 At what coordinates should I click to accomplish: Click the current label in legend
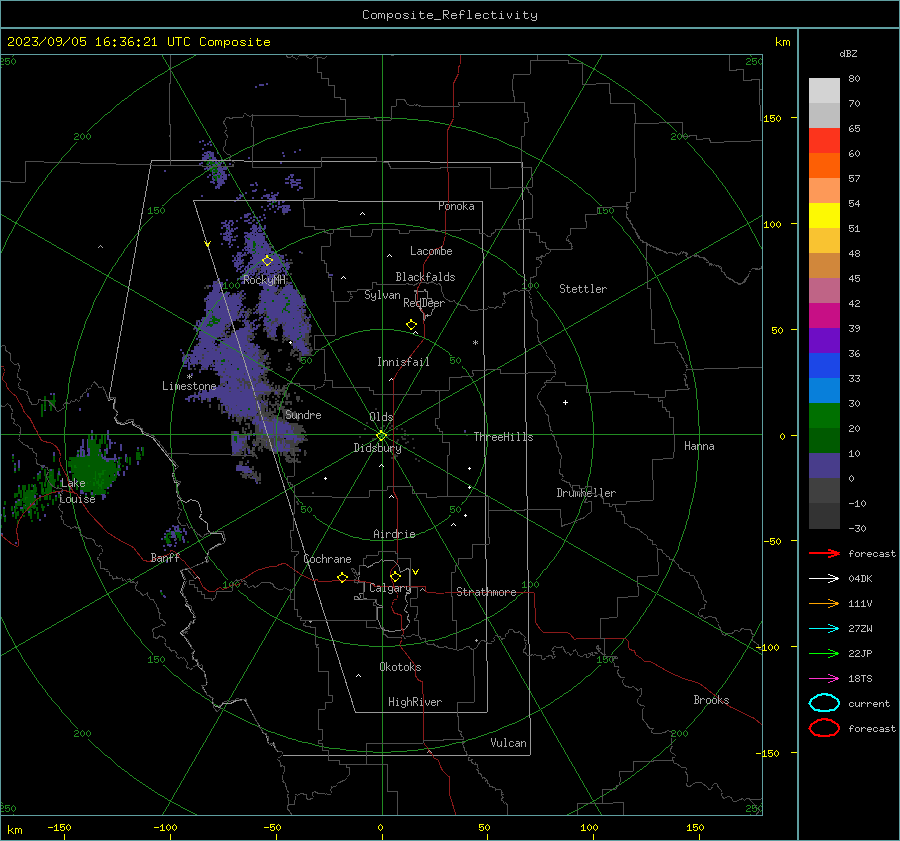pyautogui.click(x=869, y=703)
